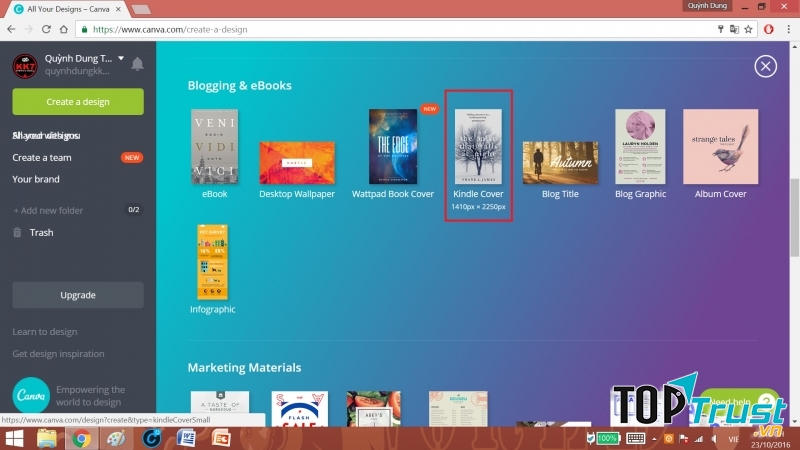Open Your brand in the sidebar
The height and width of the screenshot is (450, 800).
coord(36,180)
